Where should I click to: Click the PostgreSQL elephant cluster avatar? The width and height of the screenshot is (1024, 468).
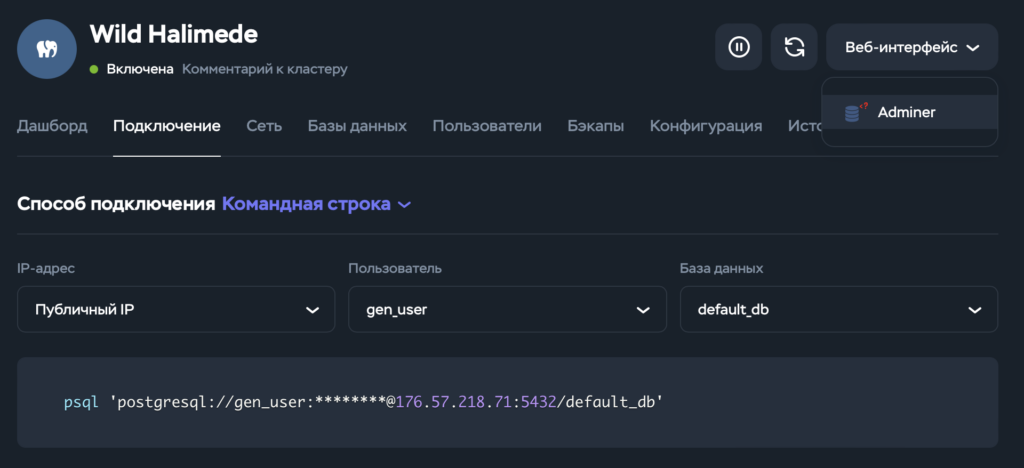click(x=47, y=49)
